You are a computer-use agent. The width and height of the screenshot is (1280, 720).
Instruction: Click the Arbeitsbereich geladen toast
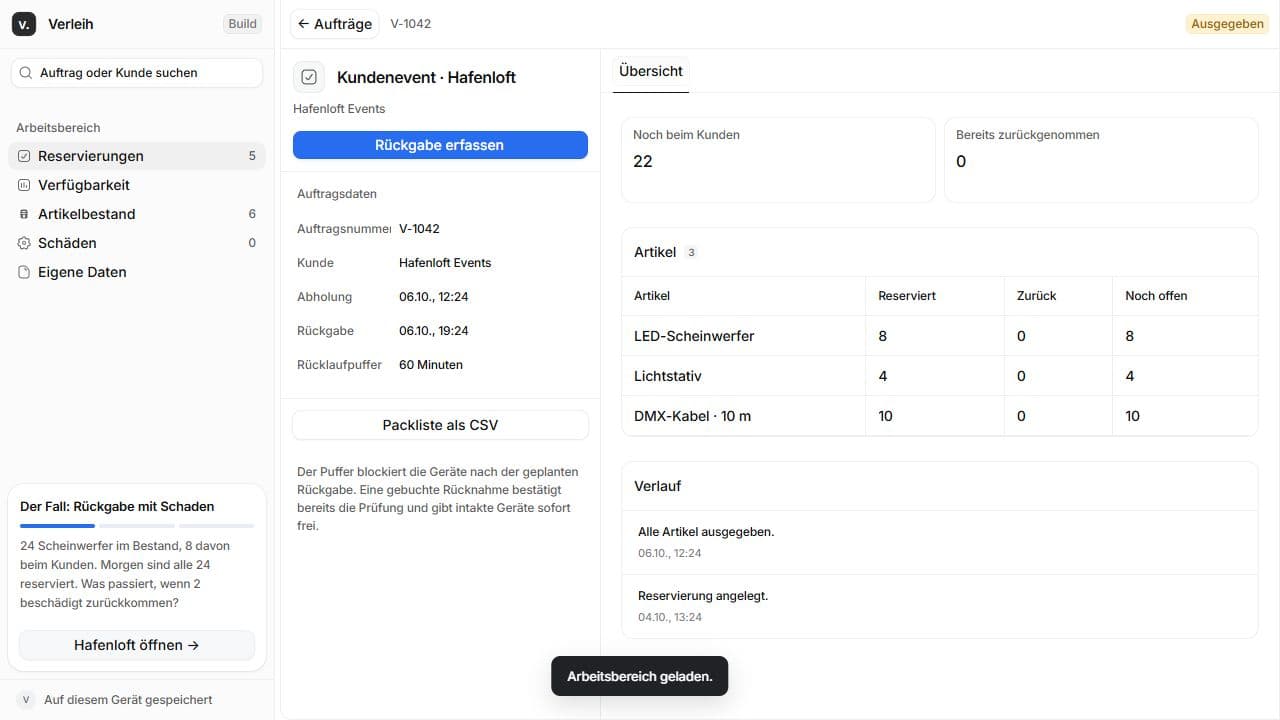pyautogui.click(x=640, y=676)
